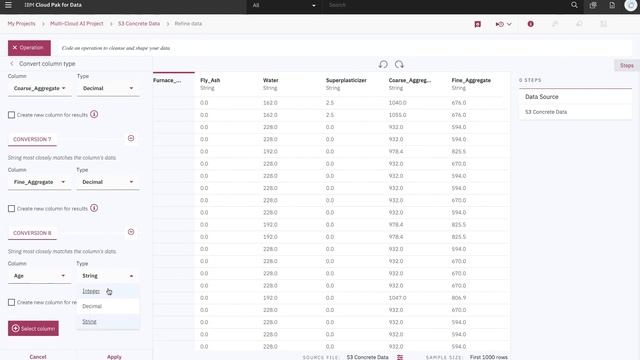The image size is (640, 360).
Task: Click the Fine_Aggregate column header
Action: 471,80
